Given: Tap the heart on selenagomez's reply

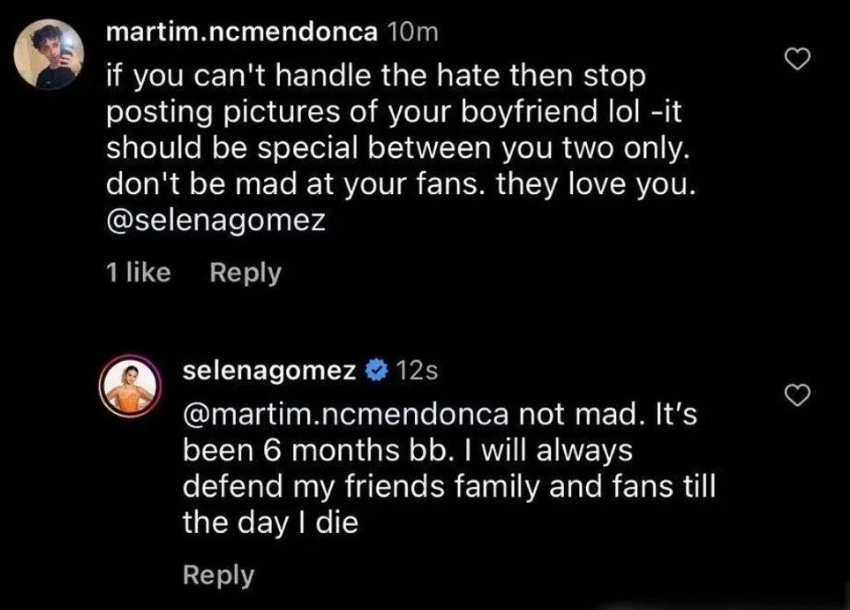Looking at the screenshot, I should point(797,398).
